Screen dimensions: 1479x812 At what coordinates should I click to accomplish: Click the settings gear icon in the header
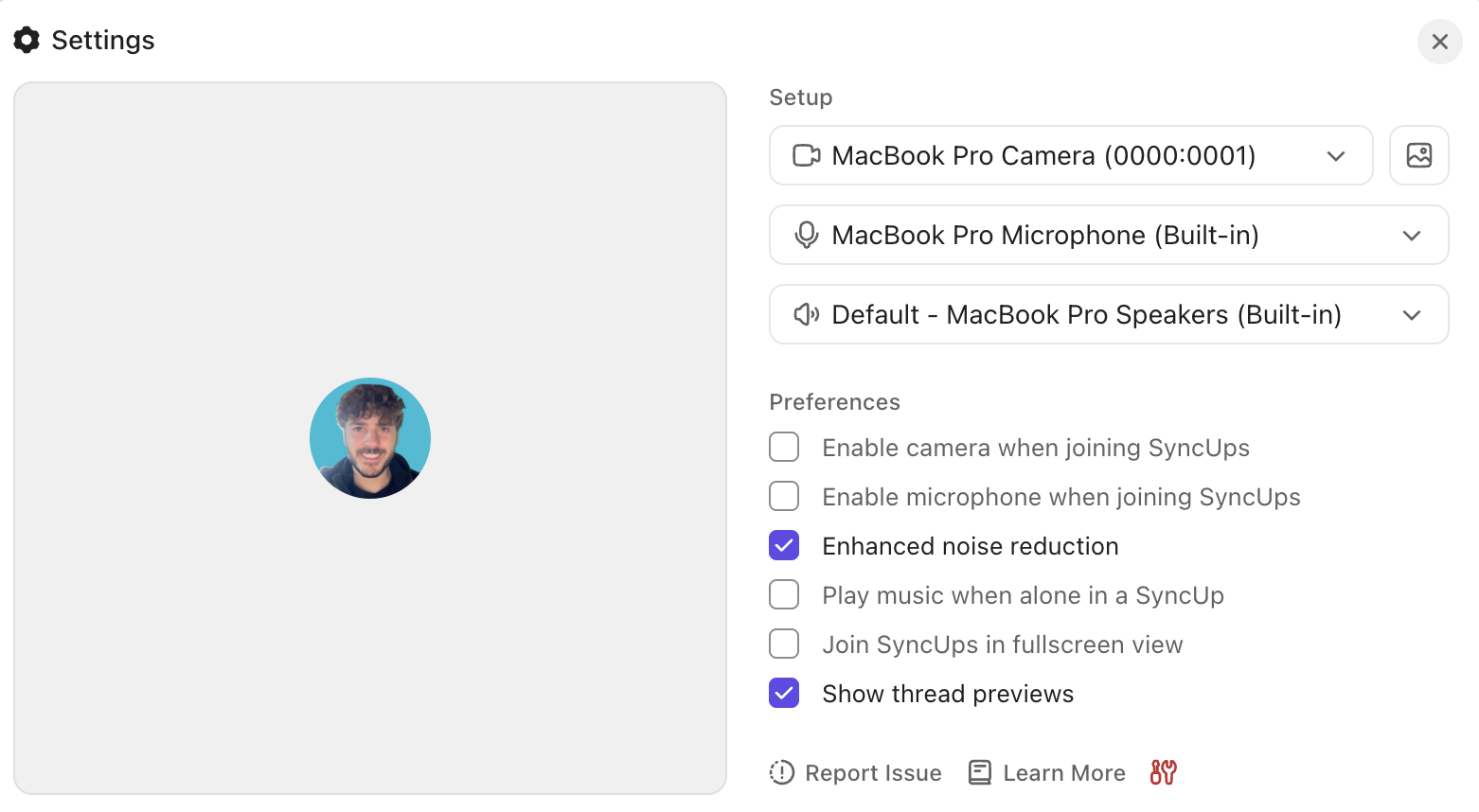click(x=27, y=40)
